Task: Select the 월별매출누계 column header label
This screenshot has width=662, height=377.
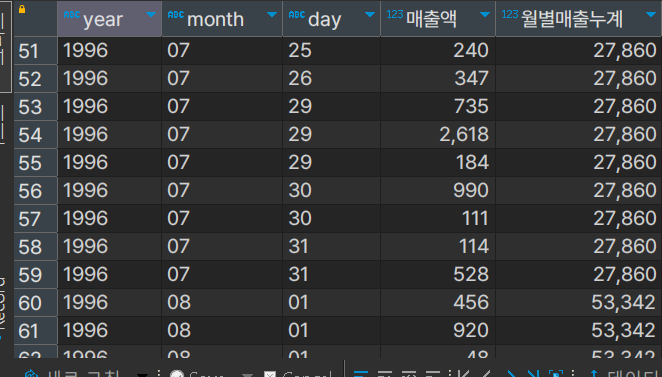Action: (572, 19)
